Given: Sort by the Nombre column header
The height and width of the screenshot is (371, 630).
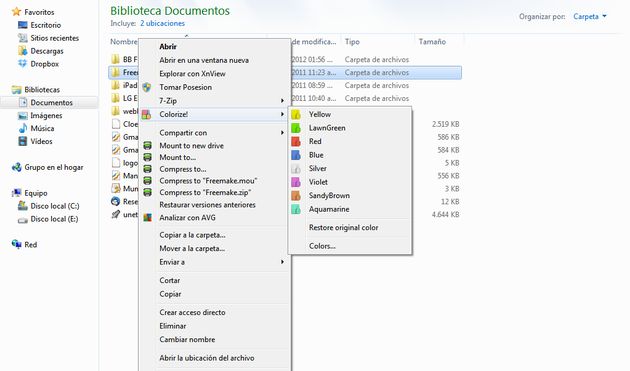Looking at the screenshot, I should coord(124,42).
